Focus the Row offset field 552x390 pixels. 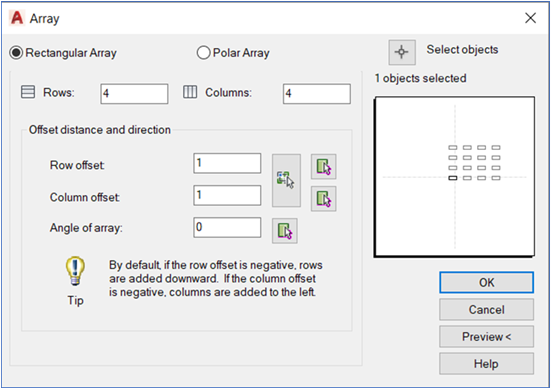point(227,163)
